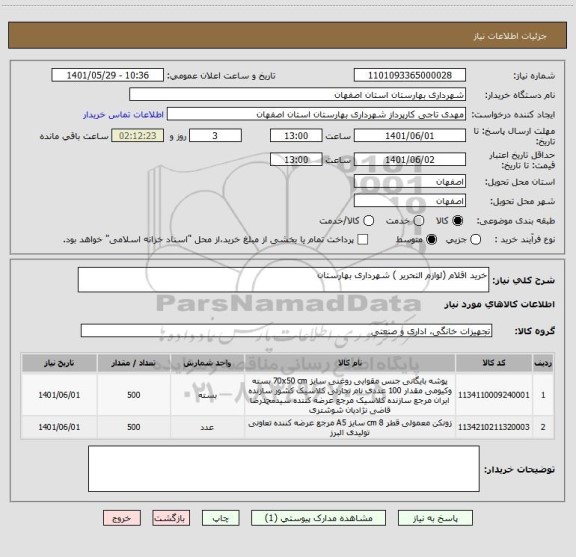Click the کد کالا column header
576x557 pixels.
[x=494, y=363]
